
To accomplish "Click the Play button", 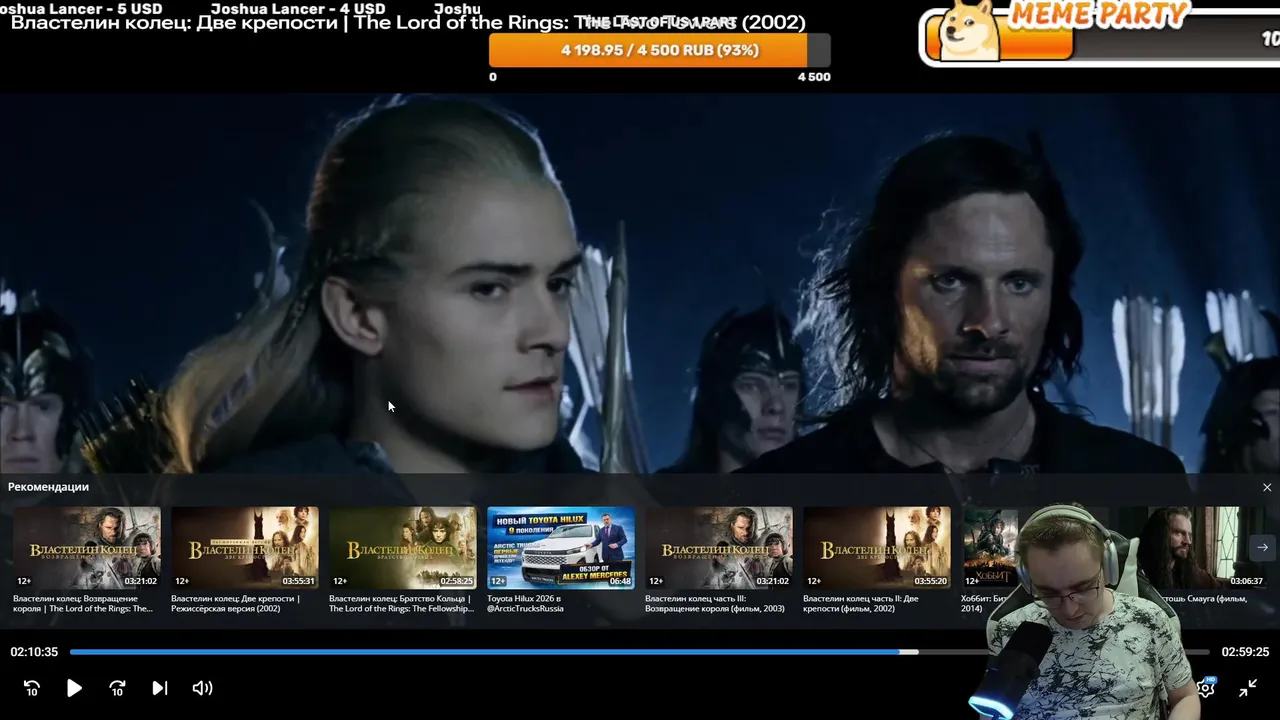I will tap(74, 688).
